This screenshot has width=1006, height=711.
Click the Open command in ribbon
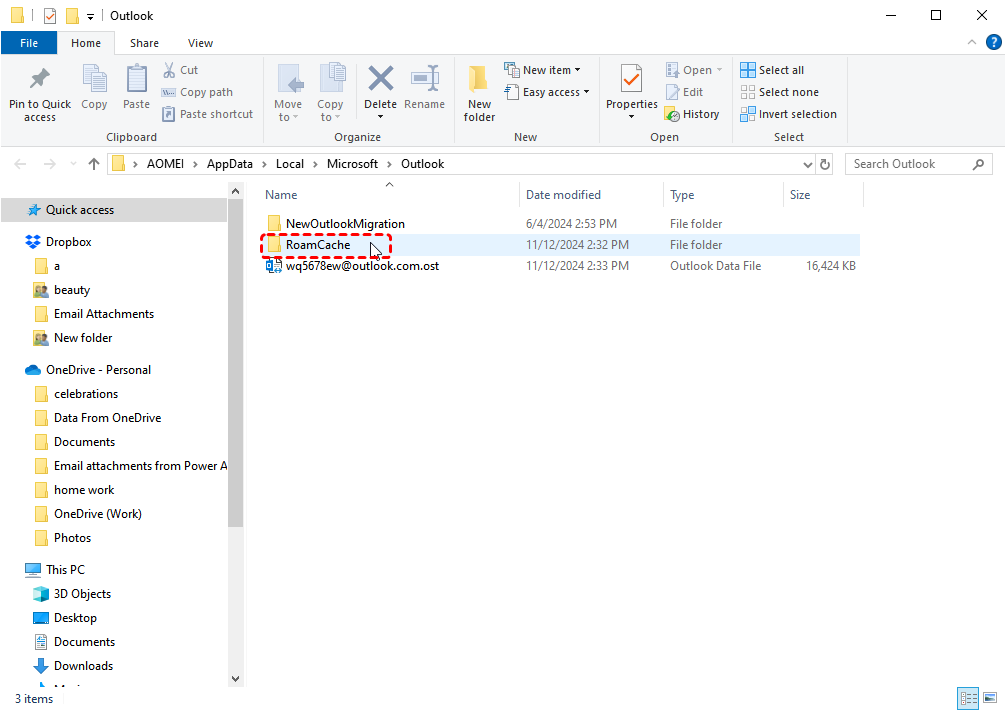coord(694,70)
